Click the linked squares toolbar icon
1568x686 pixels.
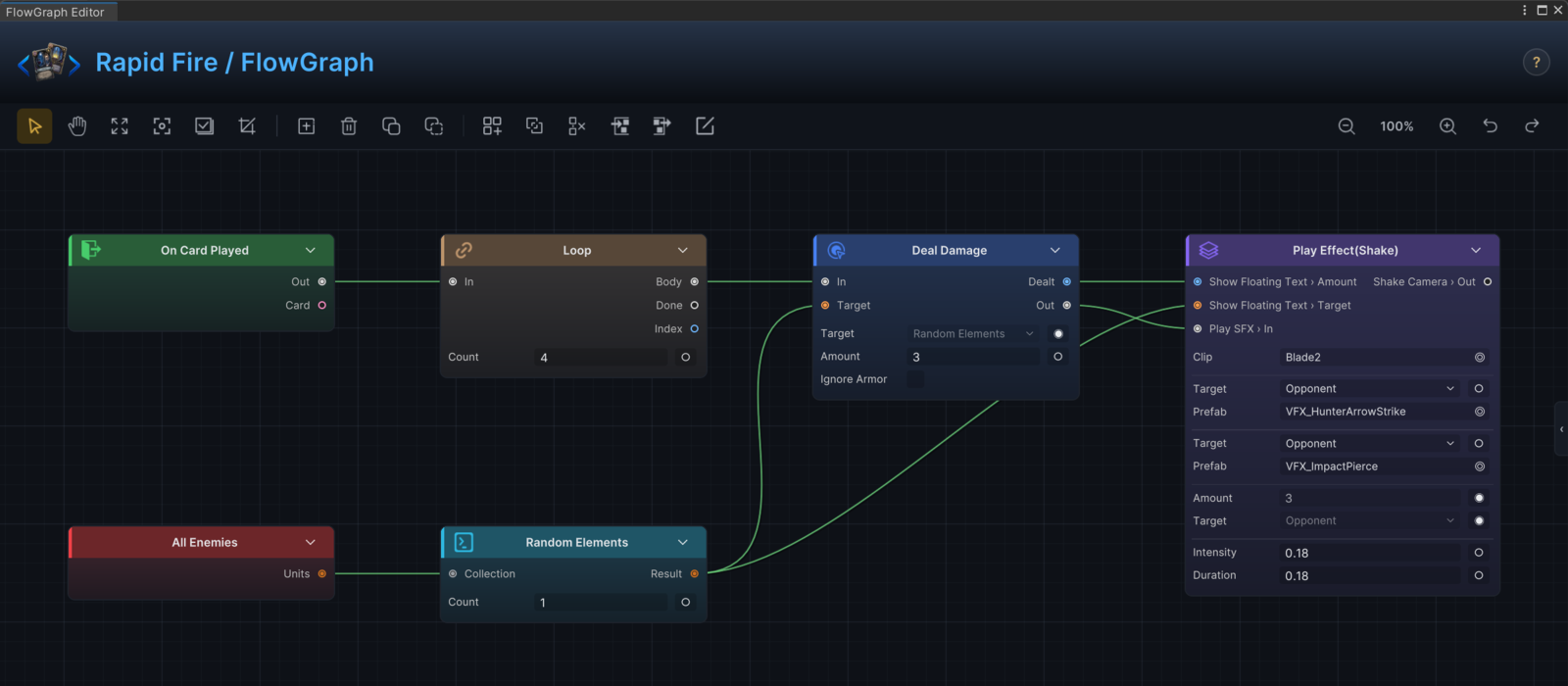pos(534,126)
